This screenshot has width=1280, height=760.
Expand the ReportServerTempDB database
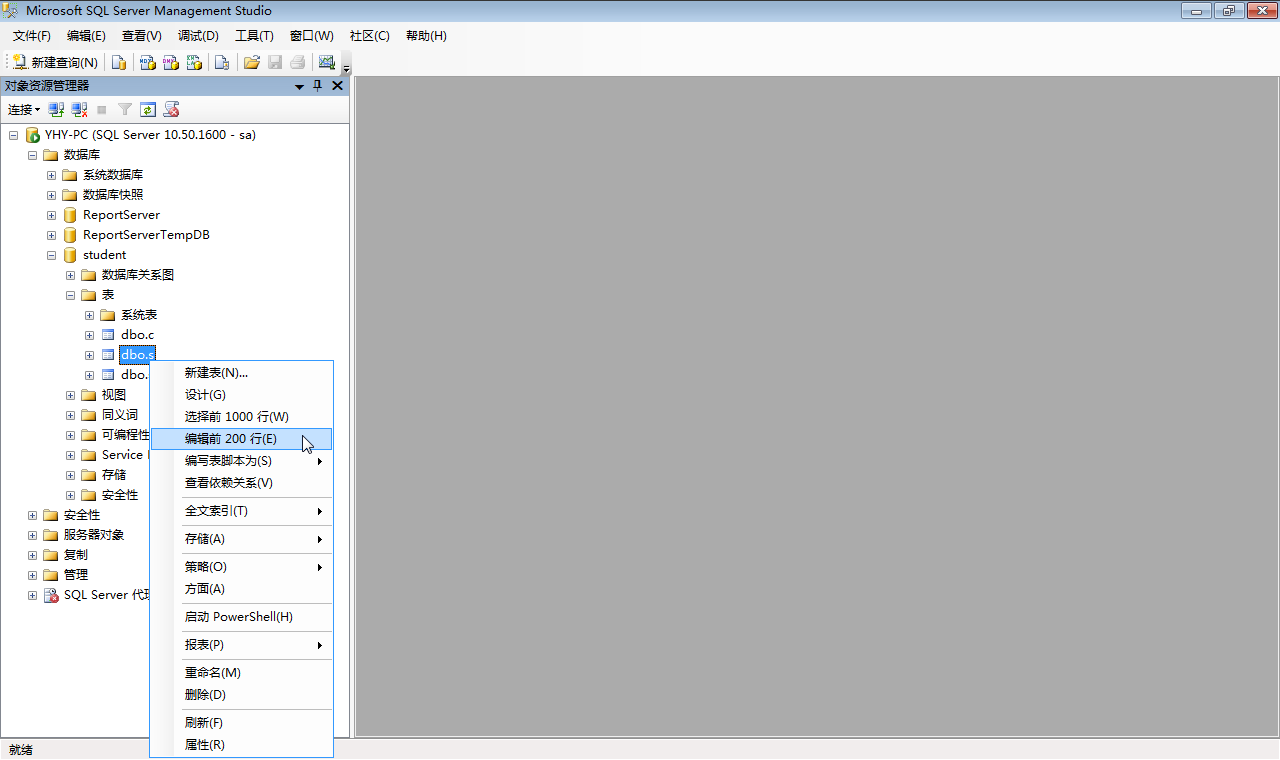pos(51,235)
